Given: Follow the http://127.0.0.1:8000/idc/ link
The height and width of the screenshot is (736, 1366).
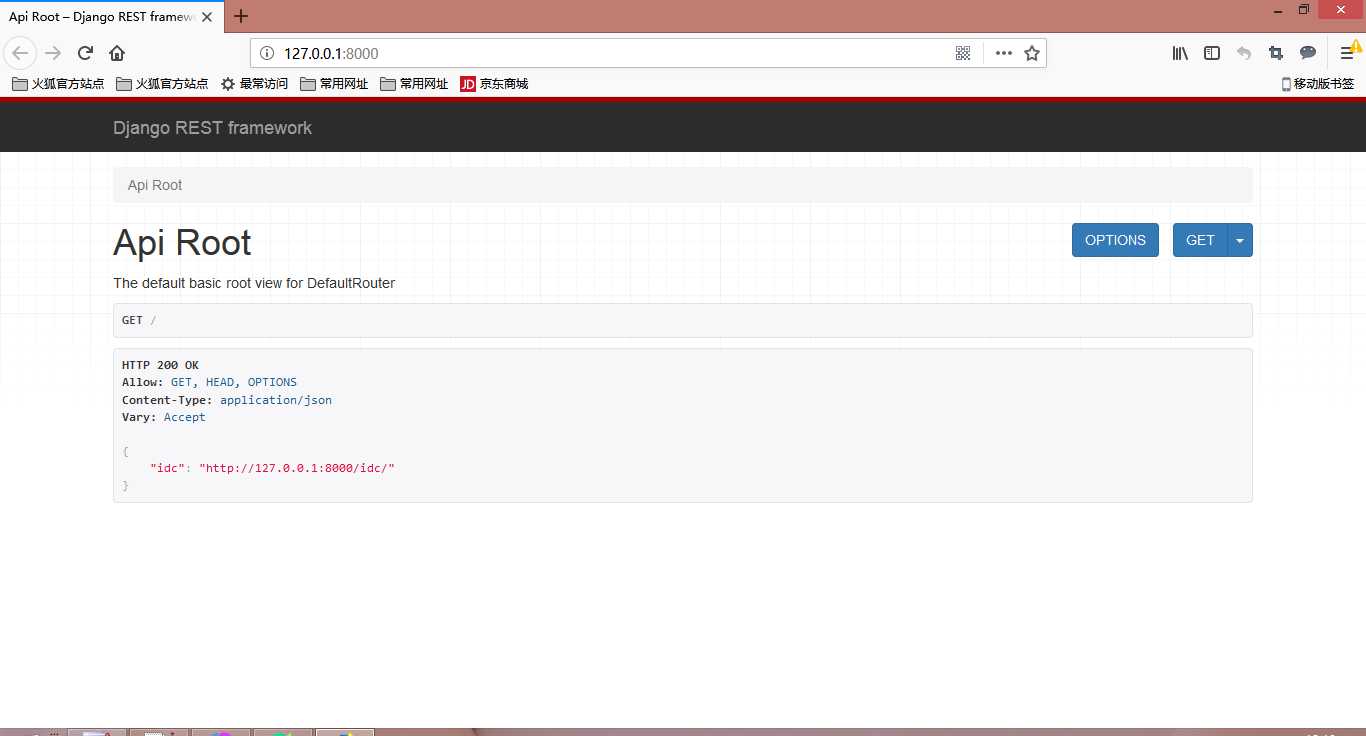Looking at the screenshot, I should 297,468.
